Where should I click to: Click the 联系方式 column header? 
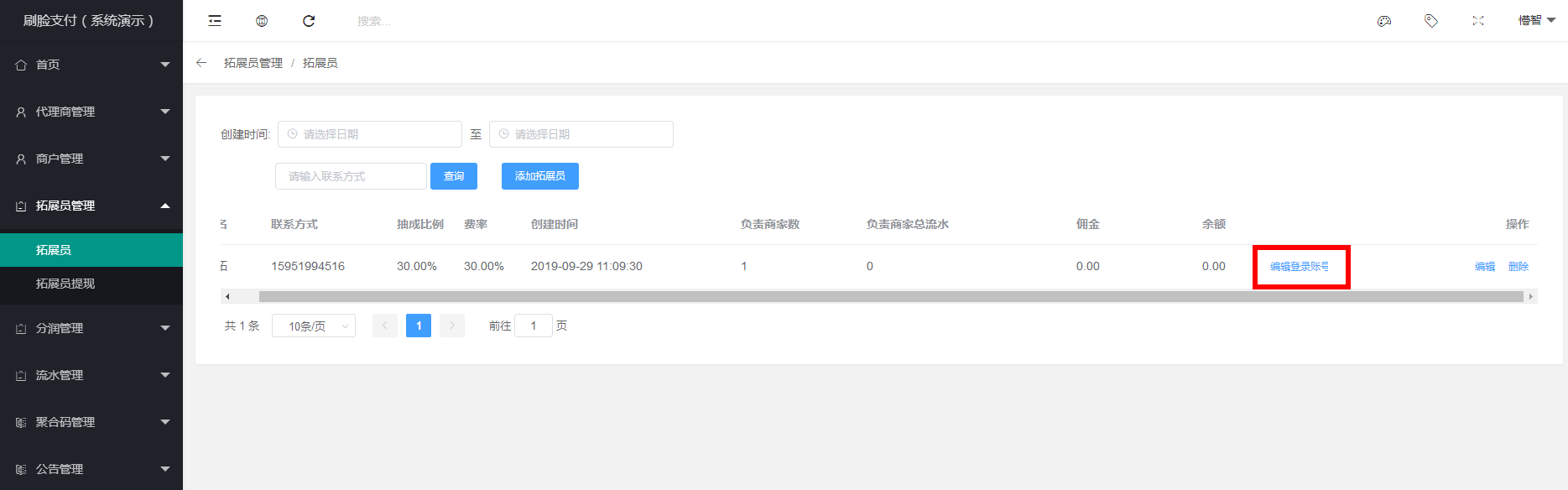[x=294, y=224]
